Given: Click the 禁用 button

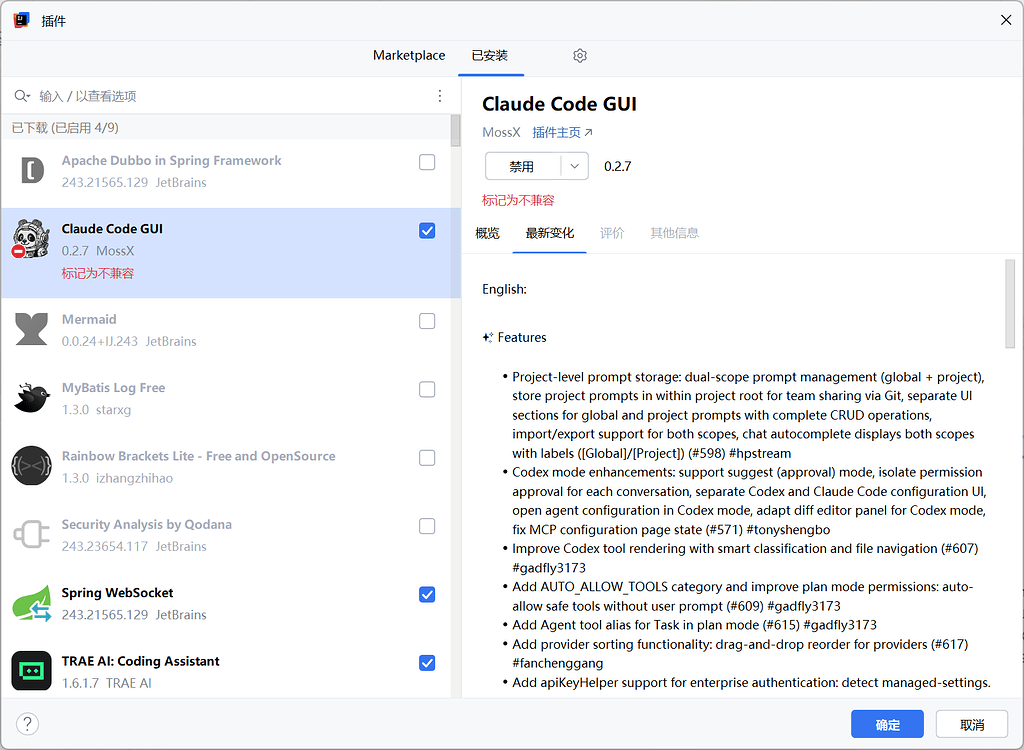Looking at the screenshot, I should pos(522,166).
